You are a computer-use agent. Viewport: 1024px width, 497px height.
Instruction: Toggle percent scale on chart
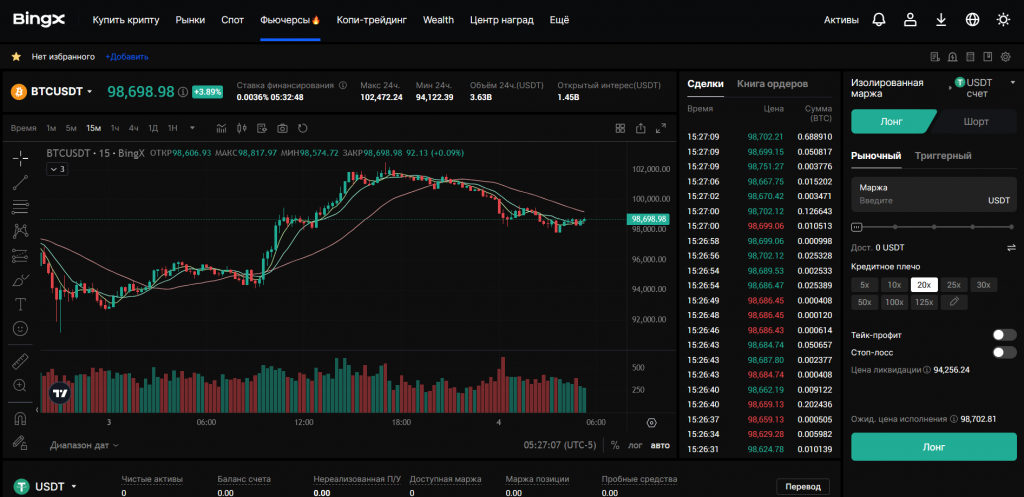615,445
